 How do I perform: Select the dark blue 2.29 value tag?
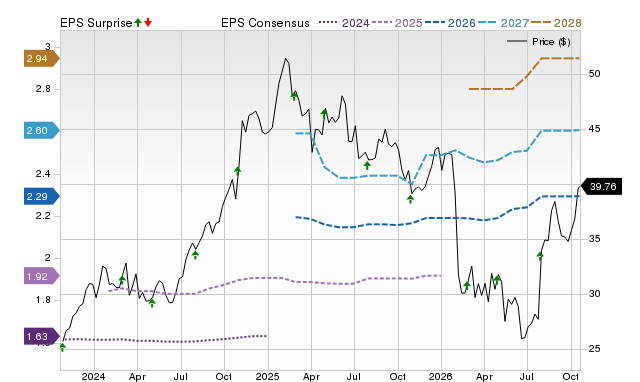41,196
